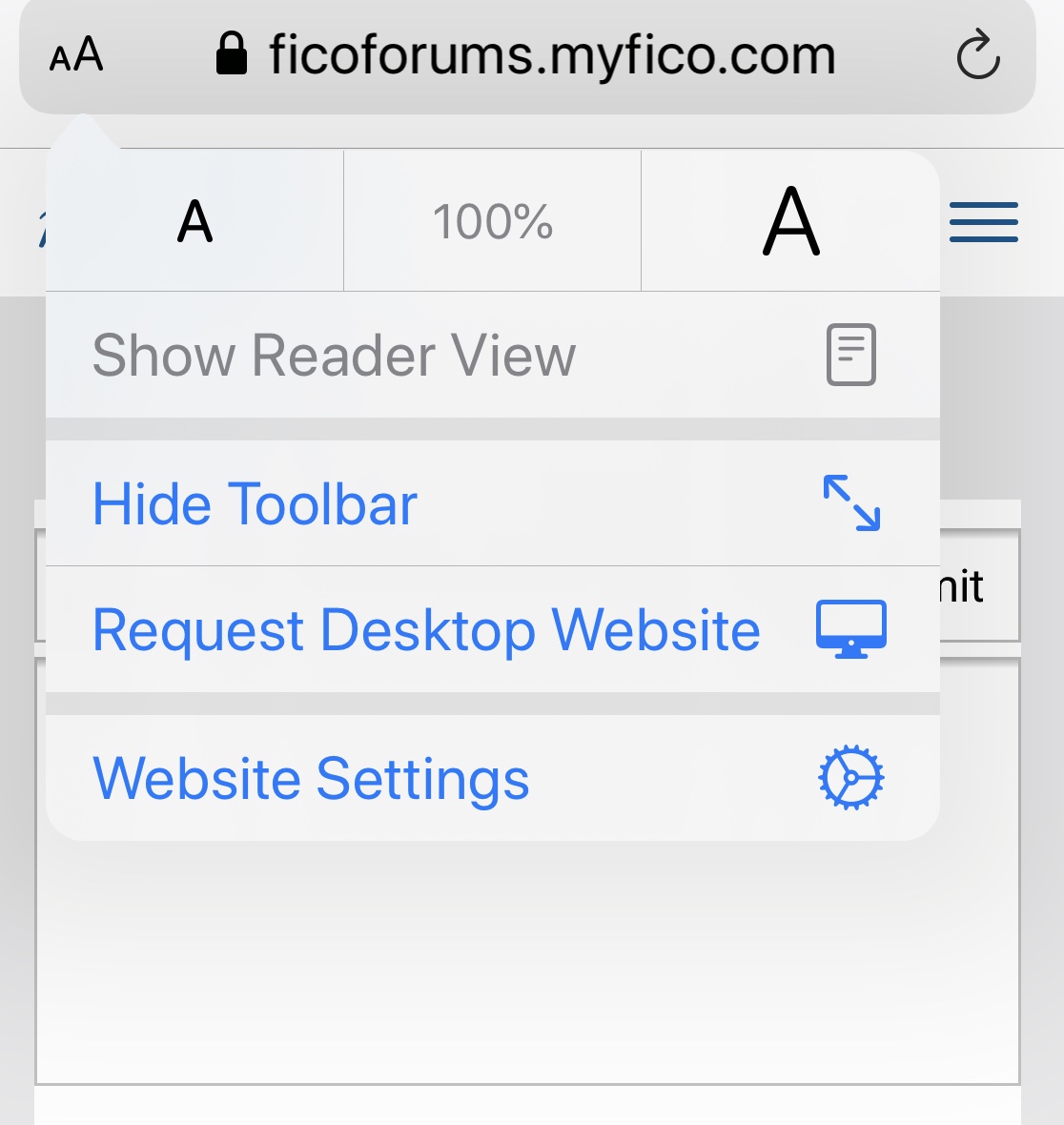This screenshot has height=1125, width=1064.
Task: Increase text size with large A
Action: point(790,221)
